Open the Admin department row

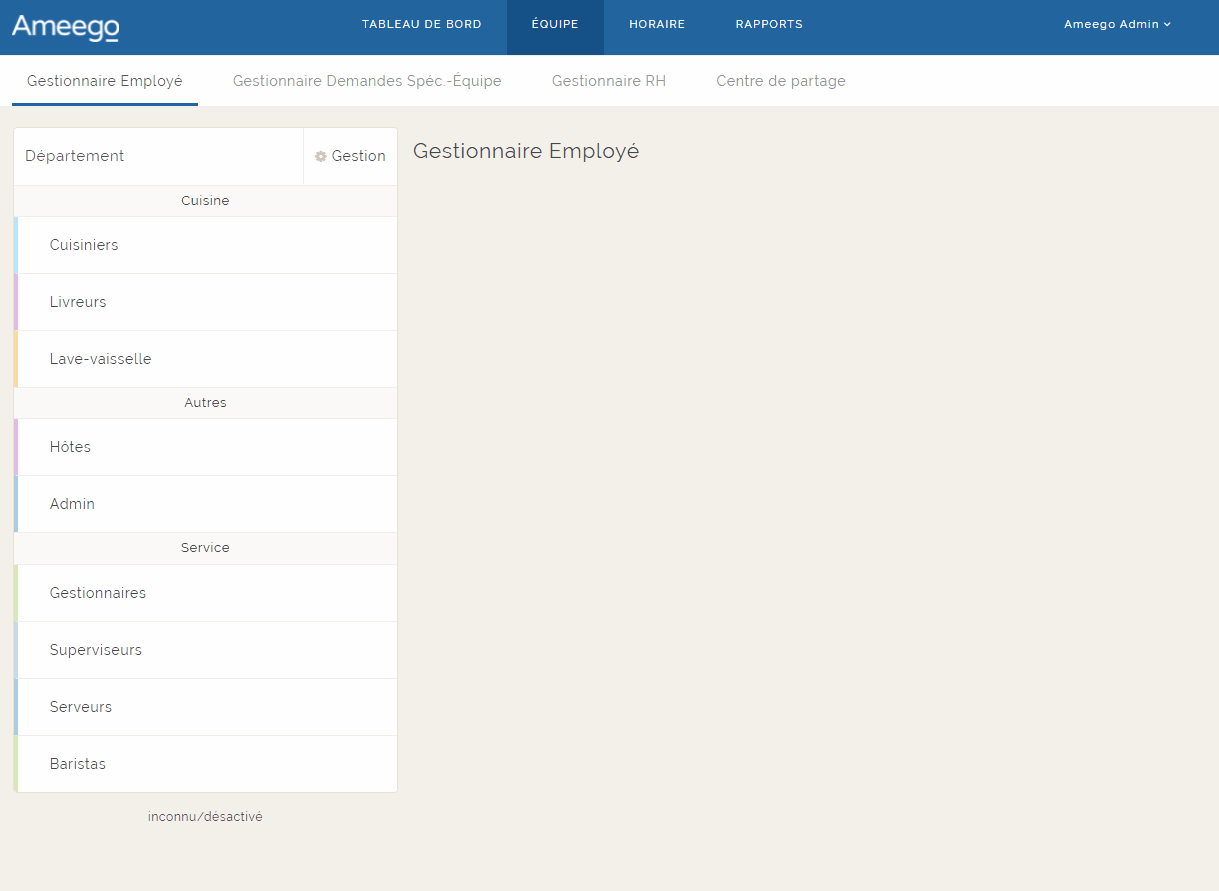point(72,504)
